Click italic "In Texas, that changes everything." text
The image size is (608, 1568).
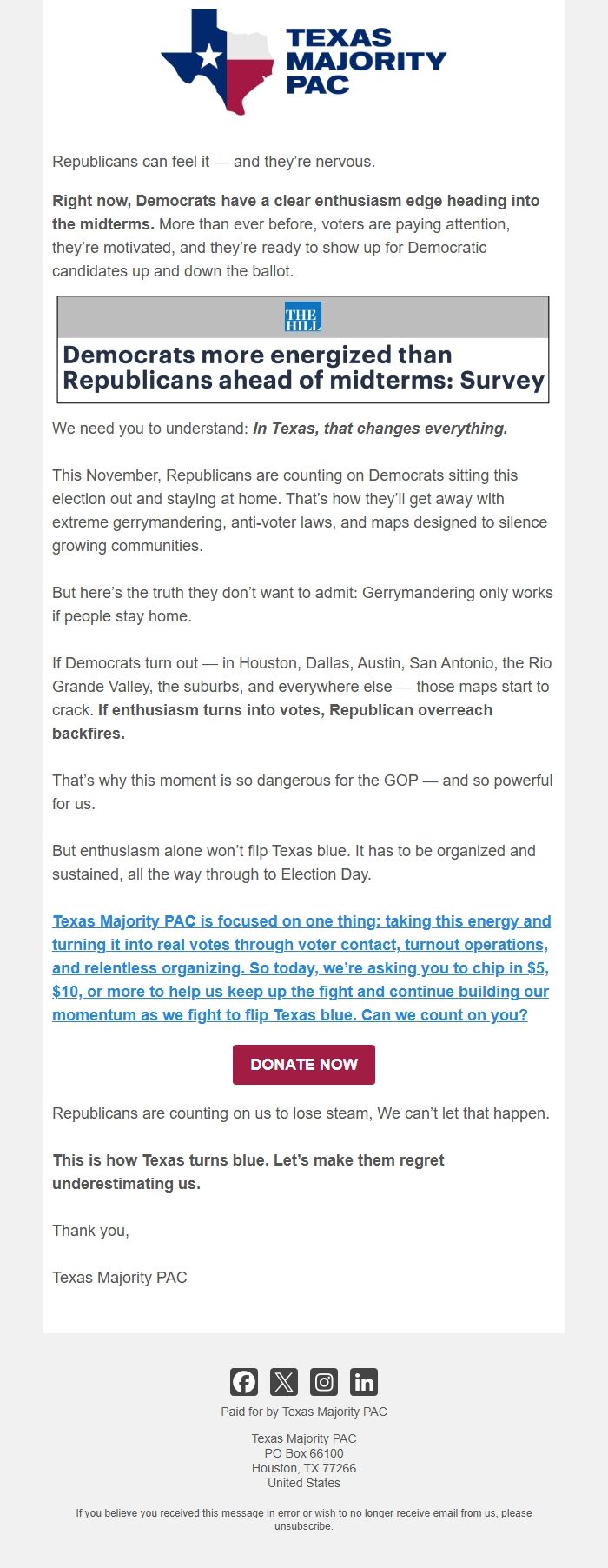380,429
